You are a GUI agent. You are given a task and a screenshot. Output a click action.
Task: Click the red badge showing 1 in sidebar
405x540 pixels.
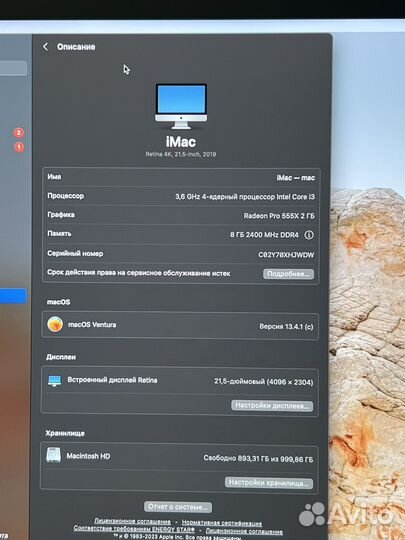click(x=19, y=147)
